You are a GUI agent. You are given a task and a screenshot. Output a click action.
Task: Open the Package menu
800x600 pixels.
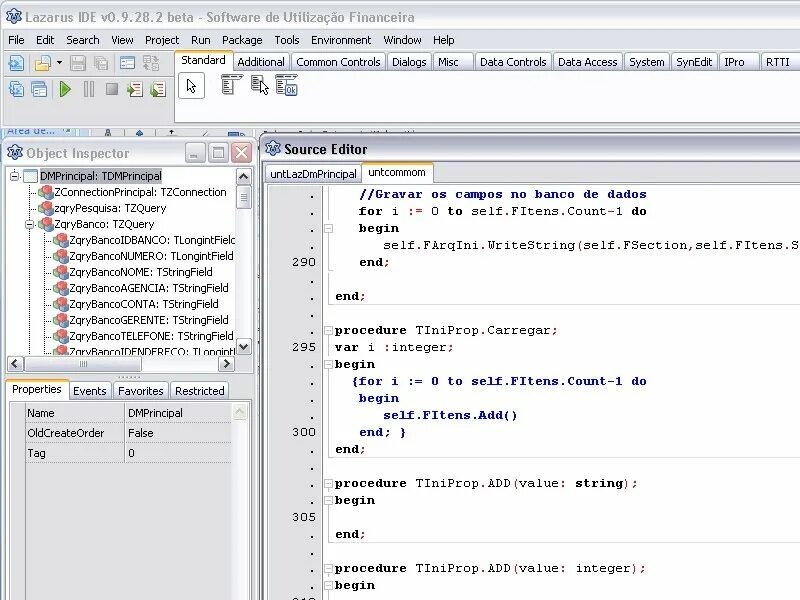(242, 40)
